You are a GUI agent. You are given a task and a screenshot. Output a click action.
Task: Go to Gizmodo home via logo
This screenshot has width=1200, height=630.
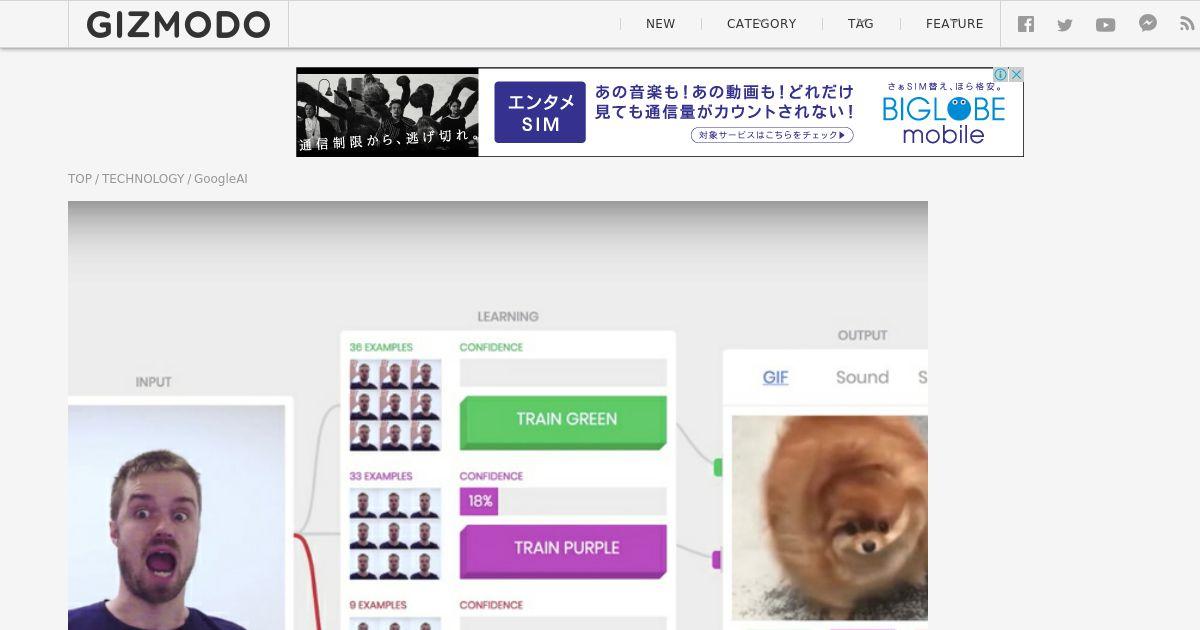(178, 24)
